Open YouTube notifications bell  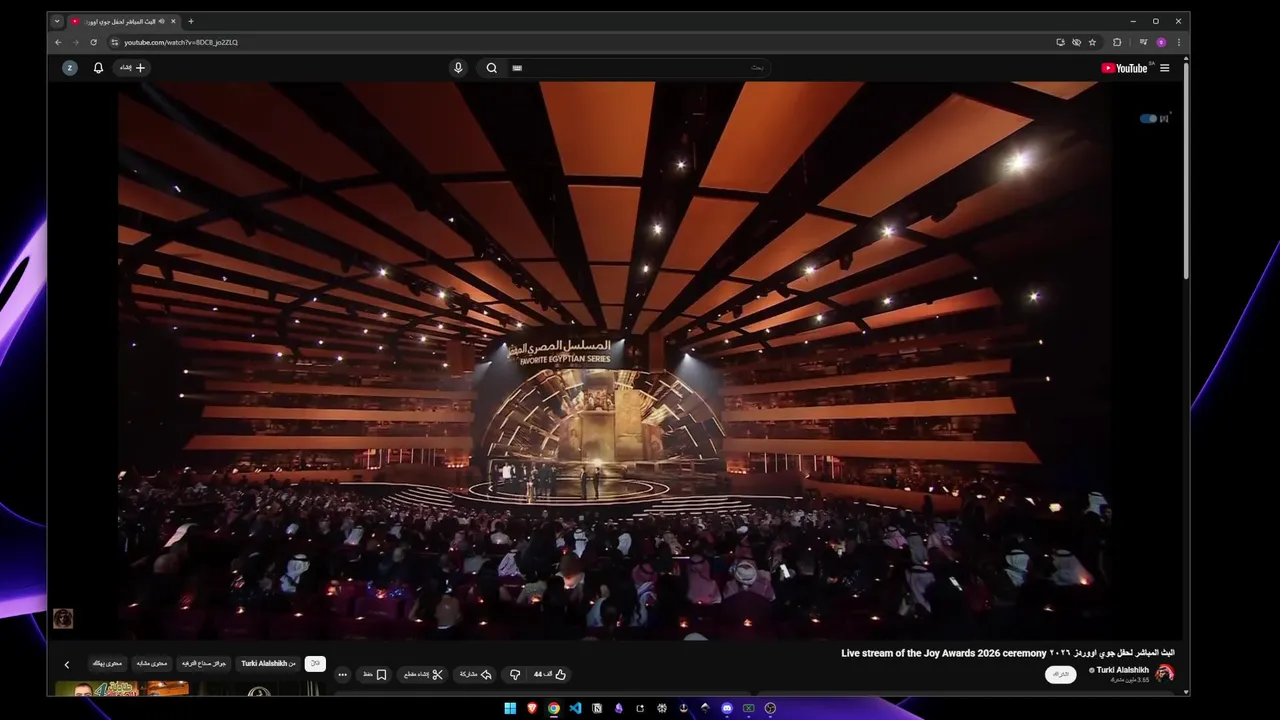[x=98, y=68]
